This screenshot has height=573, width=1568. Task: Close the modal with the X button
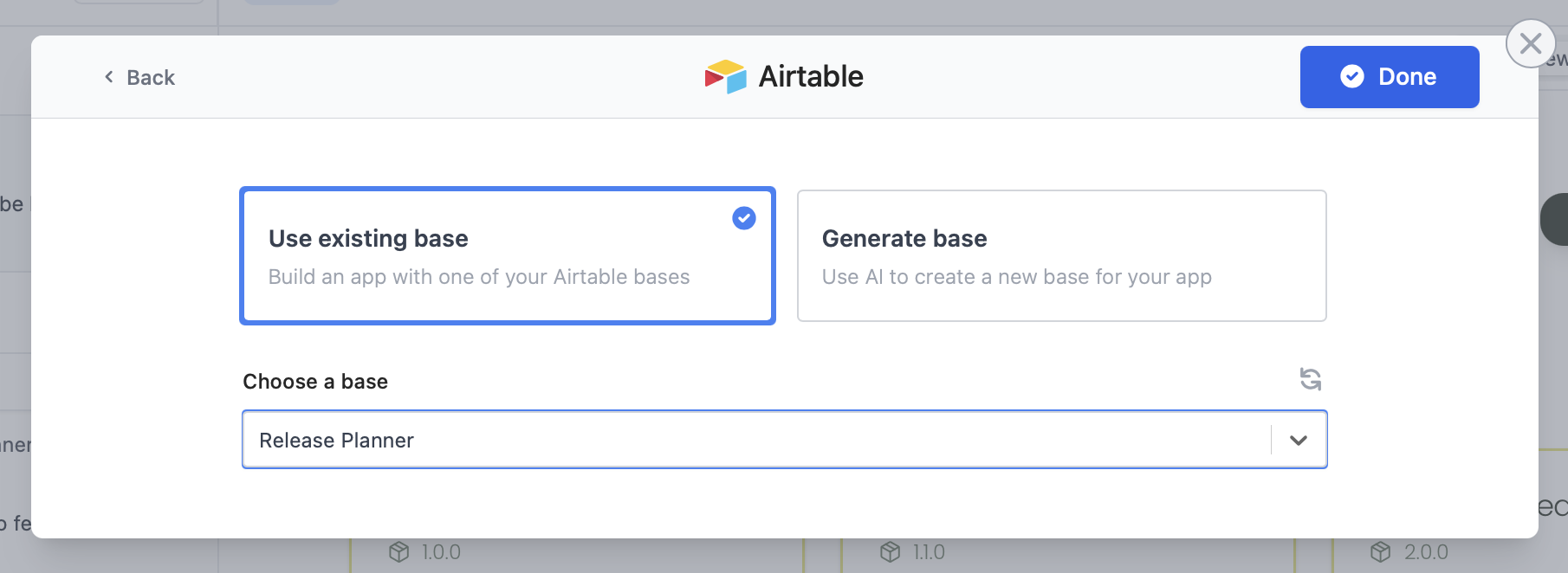pyautogui.click(x=1531, y=43)
